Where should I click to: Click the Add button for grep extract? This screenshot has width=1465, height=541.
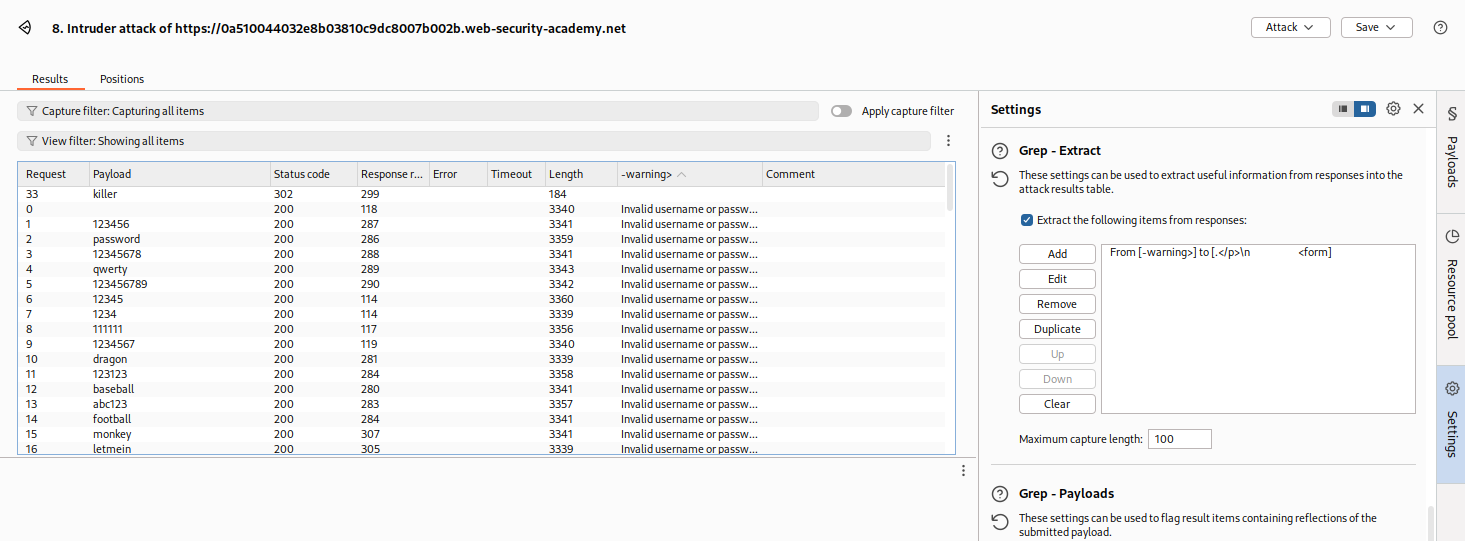pyautogui.click(x=1057, y=254)
